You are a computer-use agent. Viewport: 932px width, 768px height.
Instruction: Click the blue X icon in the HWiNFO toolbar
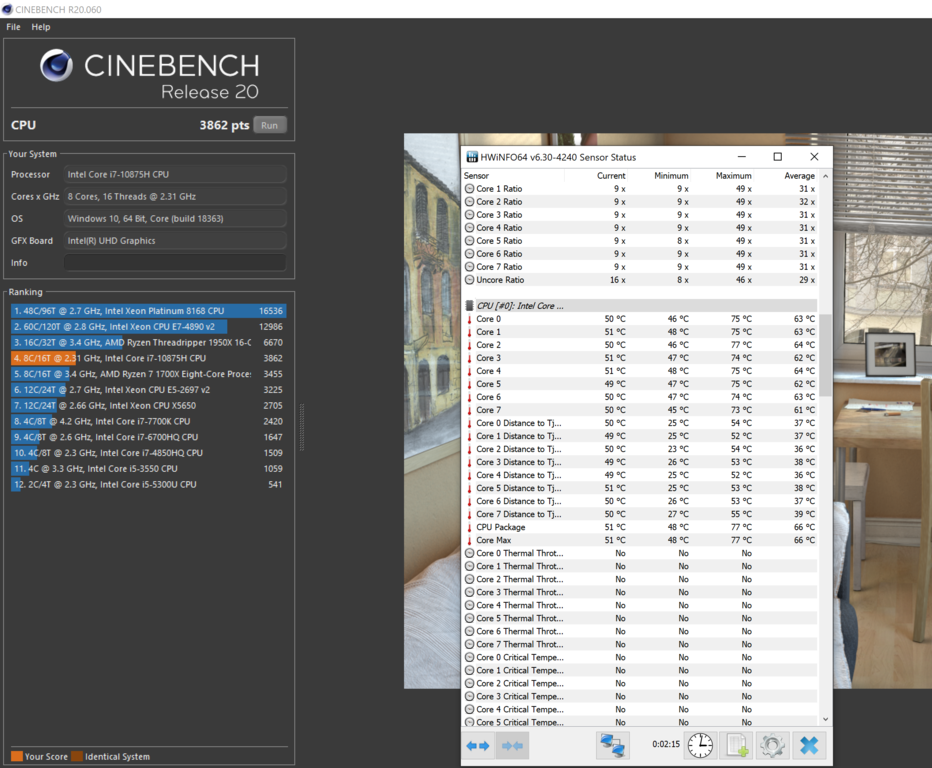[x=809, y=745]
